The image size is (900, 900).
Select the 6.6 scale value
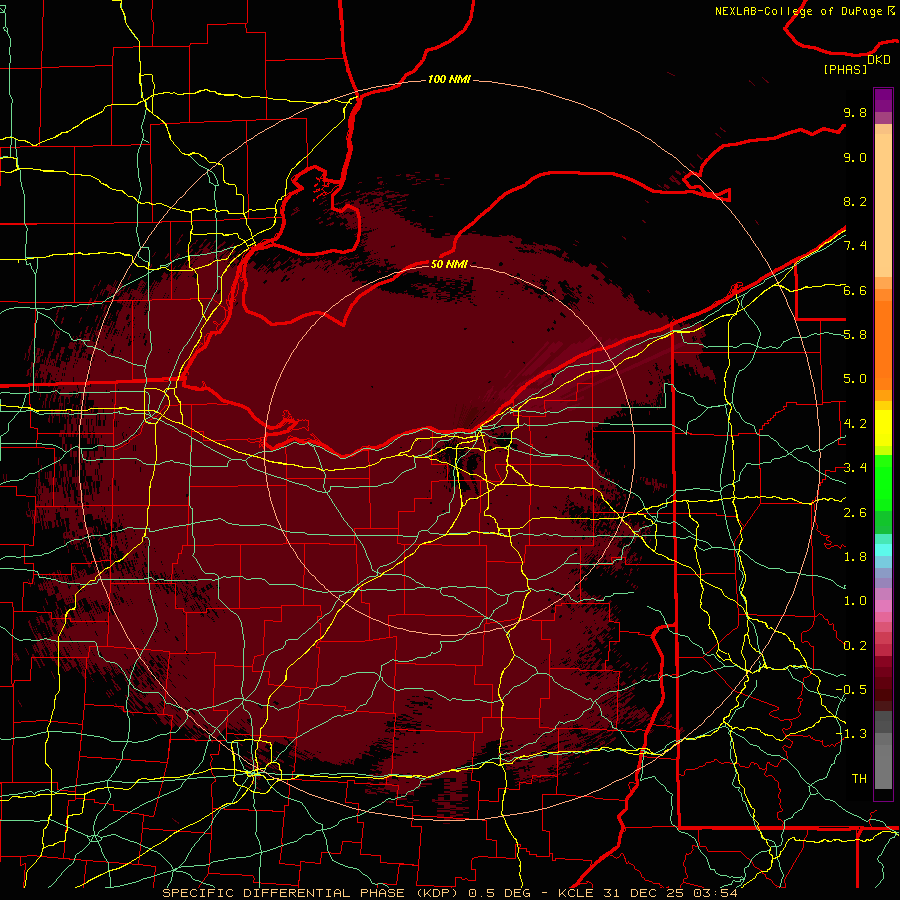pos(855,290)
